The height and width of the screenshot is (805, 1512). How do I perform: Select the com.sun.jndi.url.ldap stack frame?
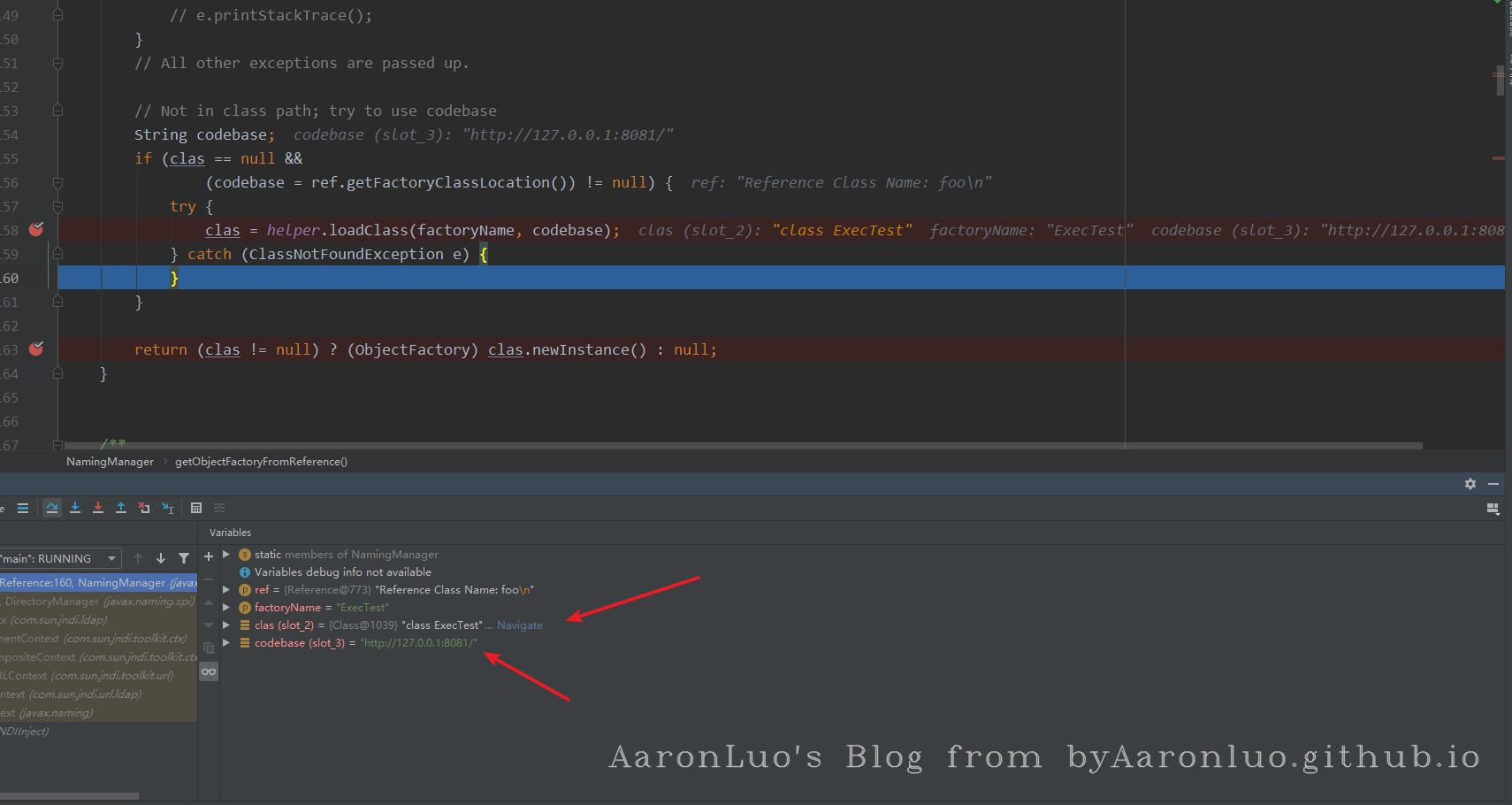(98, 694)
